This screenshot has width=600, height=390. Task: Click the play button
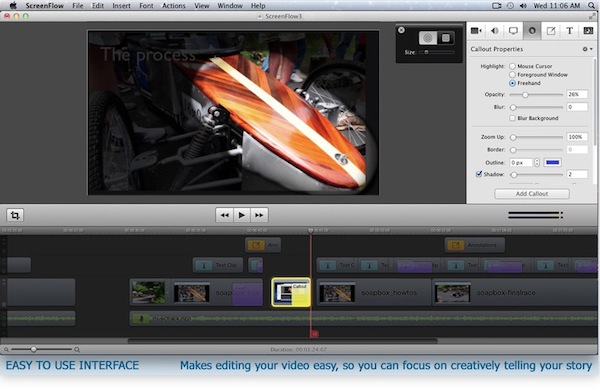[x=242, y=215]
